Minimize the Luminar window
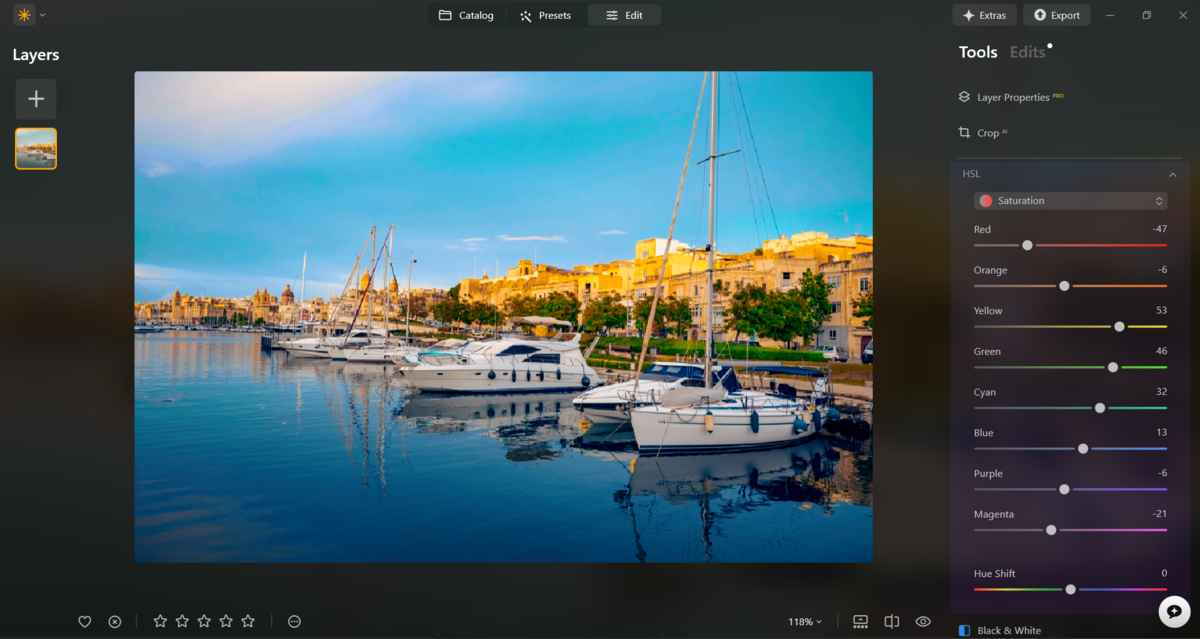 (1110, 15)
